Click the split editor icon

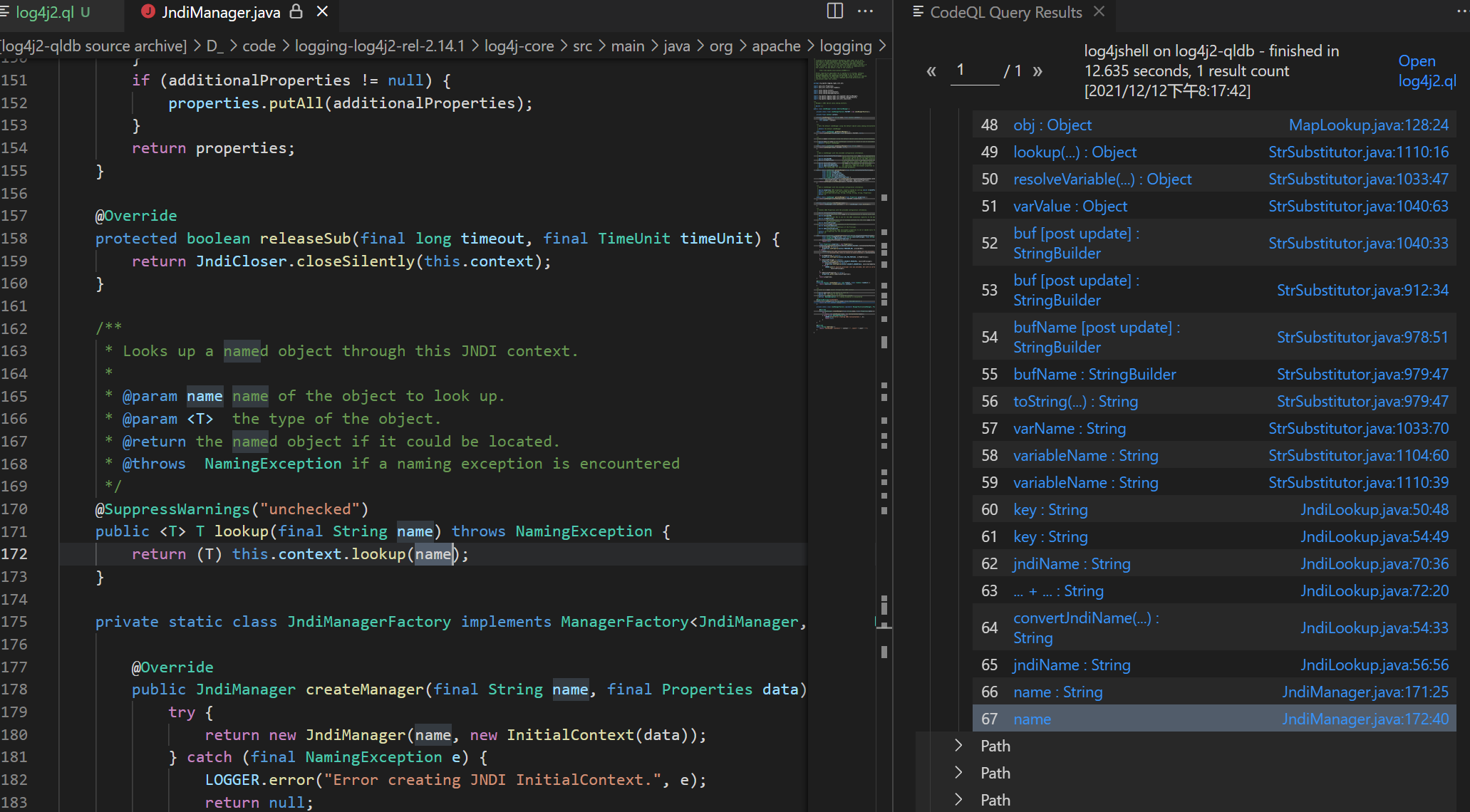click(x=834, y=11)
